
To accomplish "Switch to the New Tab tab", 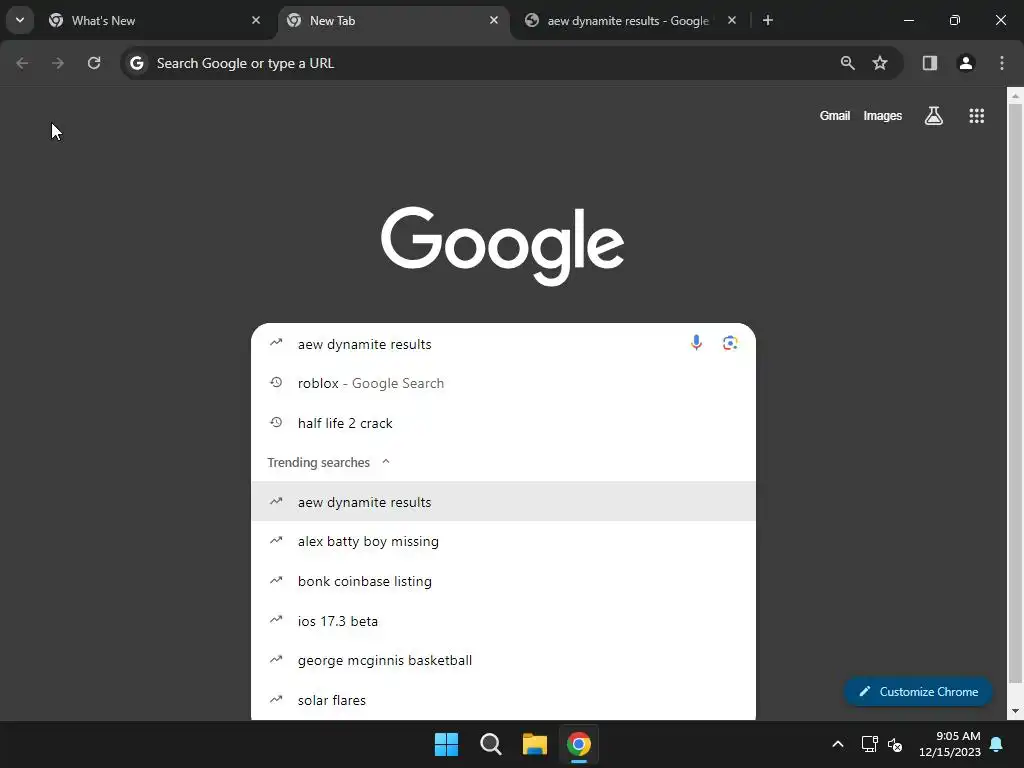I will click(394, 20).
